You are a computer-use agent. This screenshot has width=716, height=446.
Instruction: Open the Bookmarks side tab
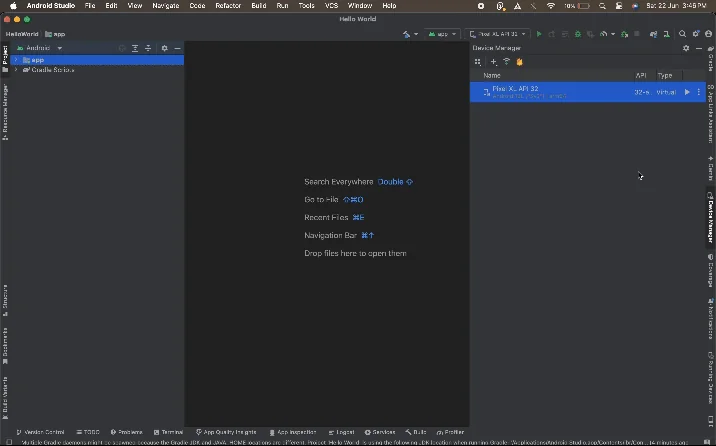pos(5,346)
